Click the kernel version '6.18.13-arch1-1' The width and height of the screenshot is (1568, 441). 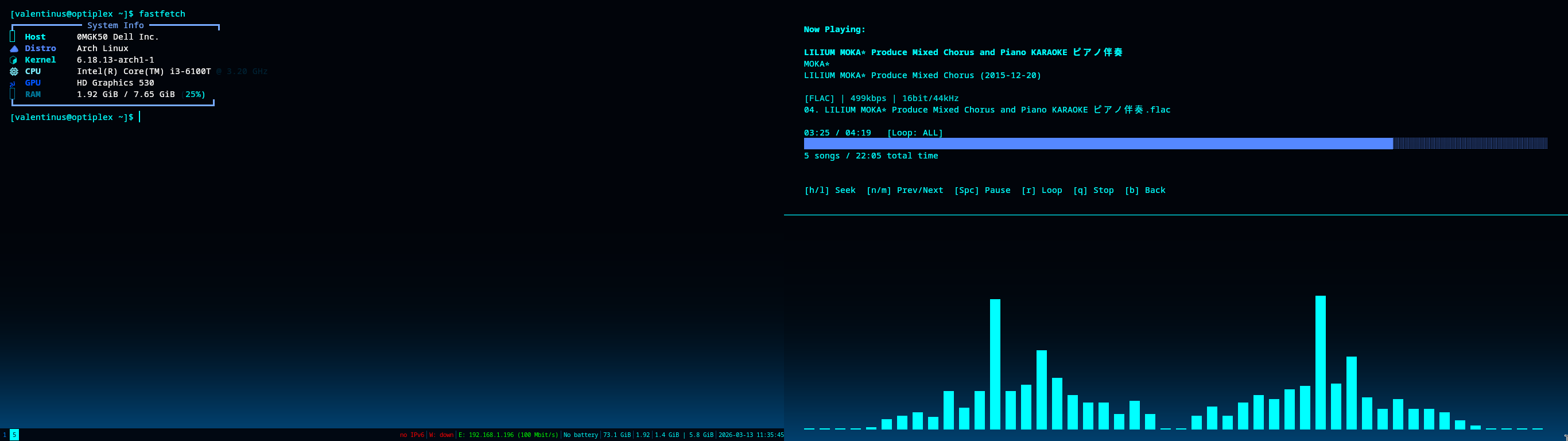(x=116, y=60)
